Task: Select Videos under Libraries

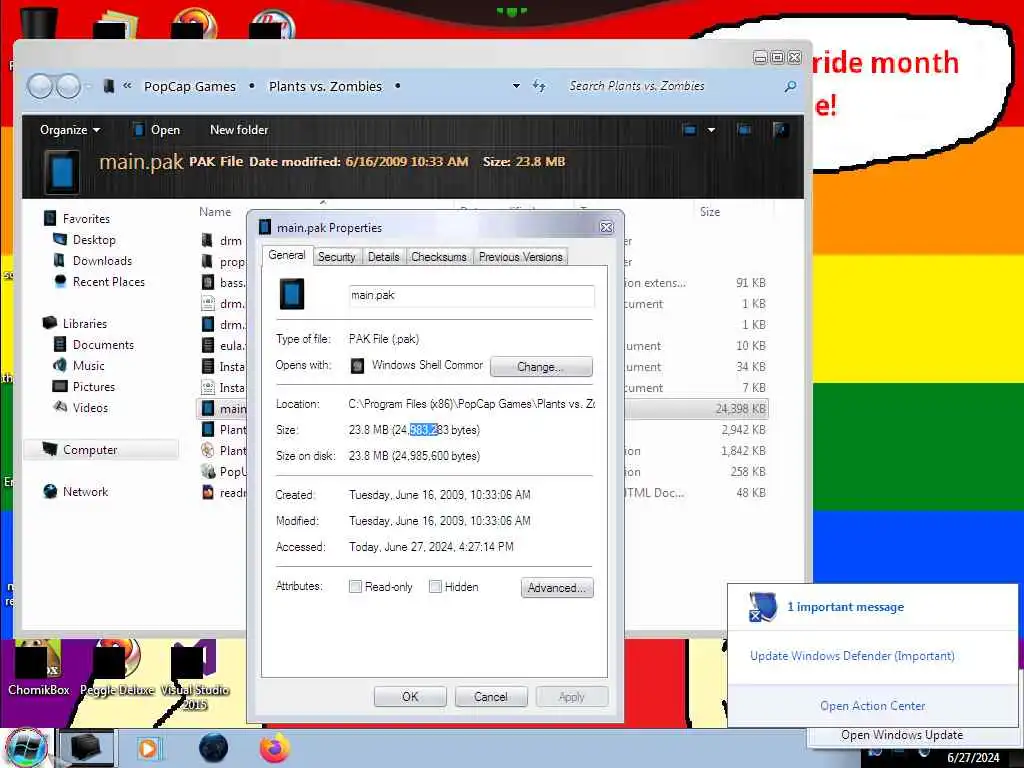Action: 90,408
